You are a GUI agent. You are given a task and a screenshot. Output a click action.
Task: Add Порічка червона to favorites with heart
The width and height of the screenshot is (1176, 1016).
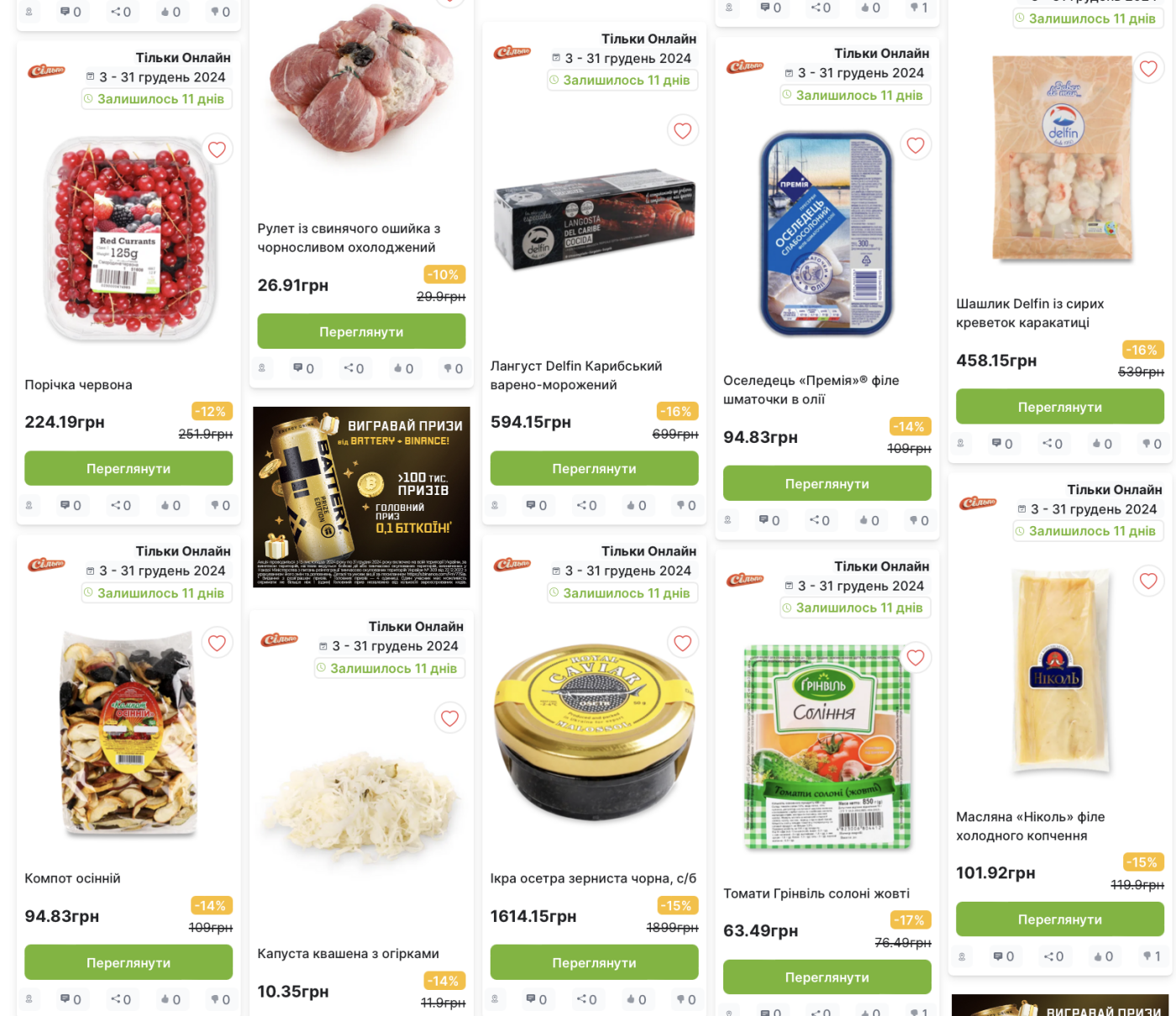pyautogui.click(x=217, y=150)
